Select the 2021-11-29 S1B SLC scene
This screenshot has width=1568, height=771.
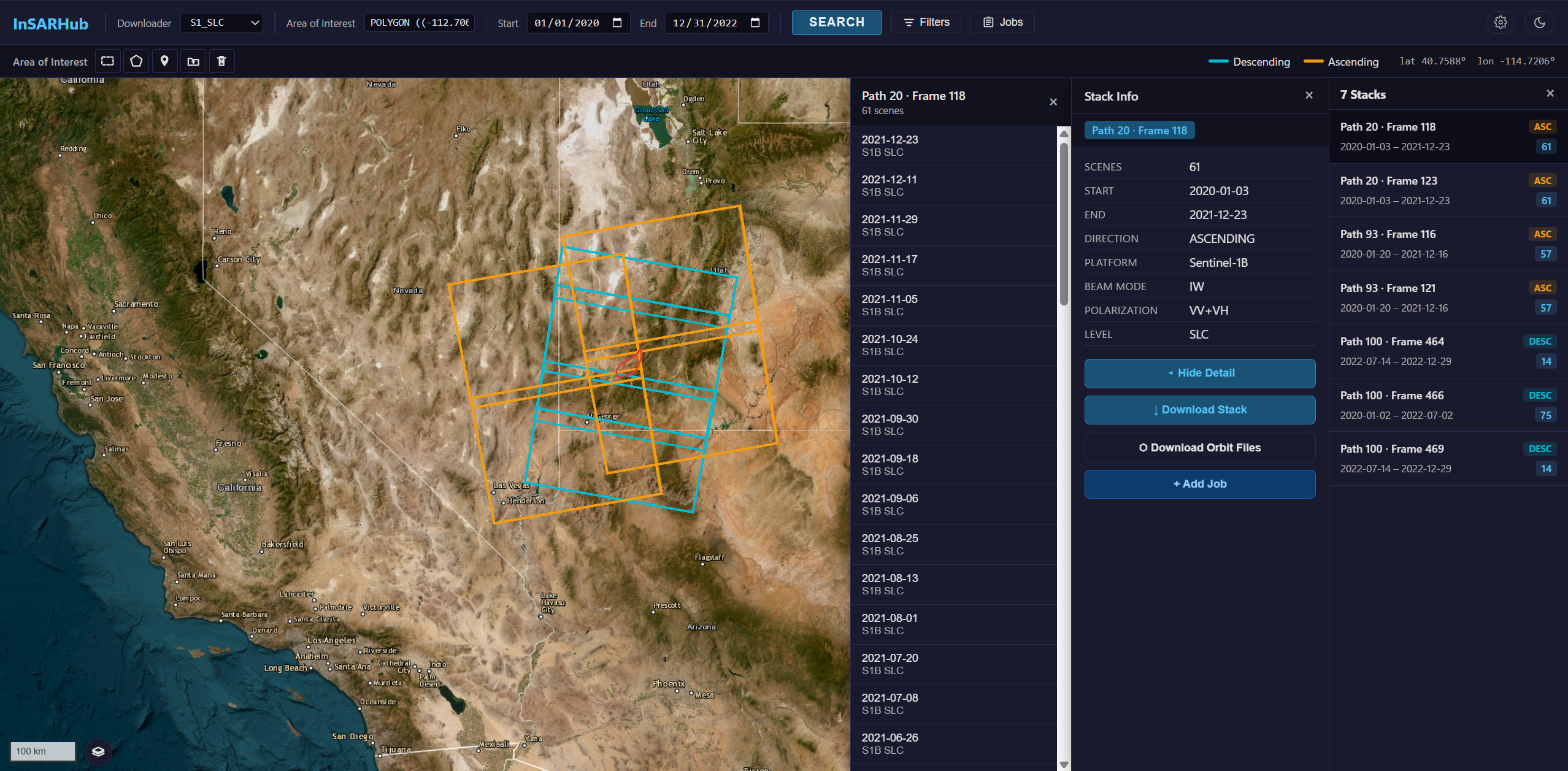tap(953, 226)
